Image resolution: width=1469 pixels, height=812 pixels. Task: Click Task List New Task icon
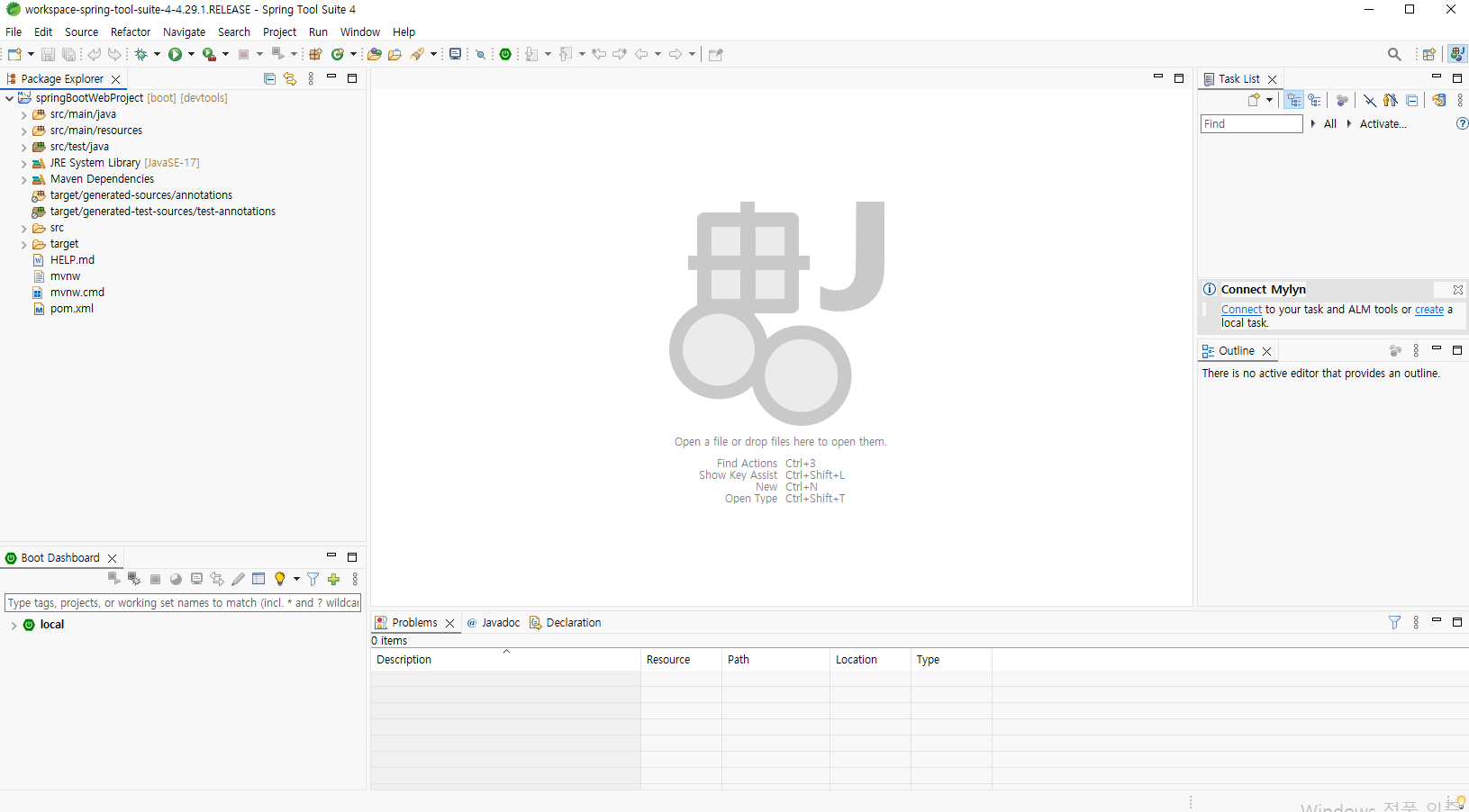pyautogui.click(x=1254, y=100)
